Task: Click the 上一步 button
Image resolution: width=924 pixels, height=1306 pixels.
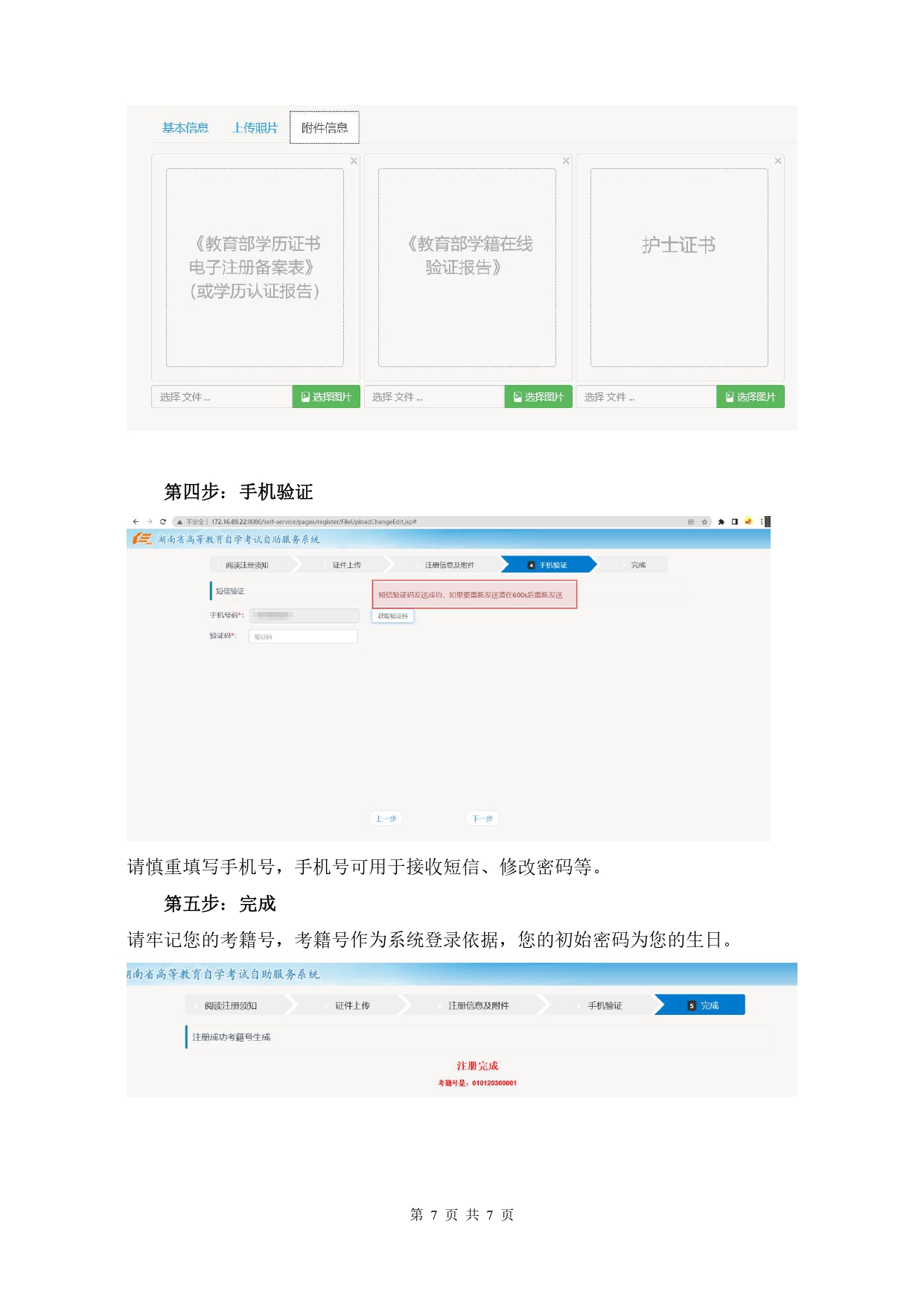Action: (x=386, y=818)
